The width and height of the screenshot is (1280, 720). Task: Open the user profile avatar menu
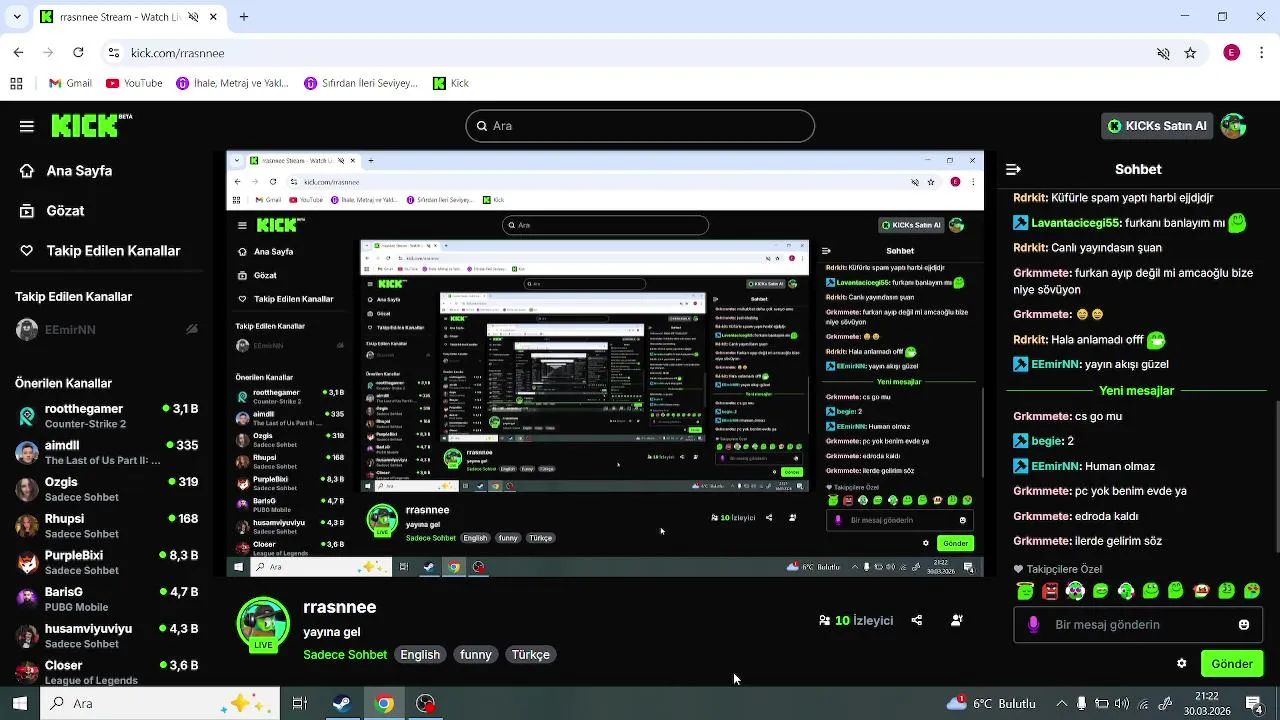(1233, 126)
